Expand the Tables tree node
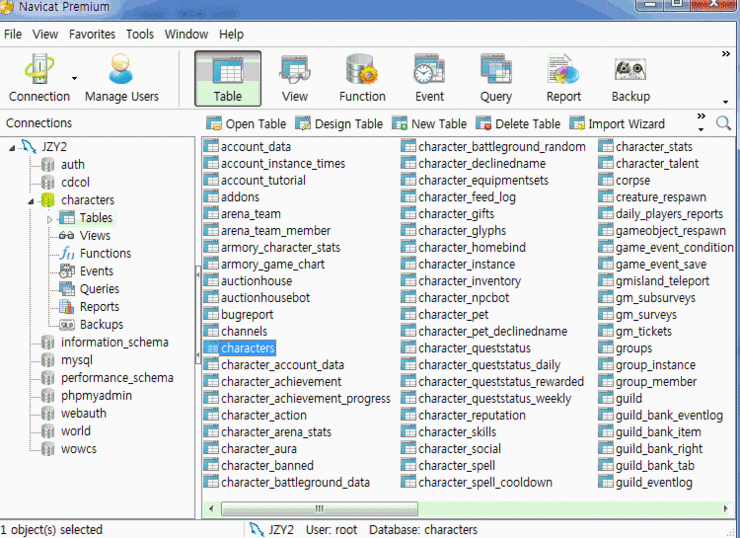This screenshot has width=740, height=538. point(50,219)
